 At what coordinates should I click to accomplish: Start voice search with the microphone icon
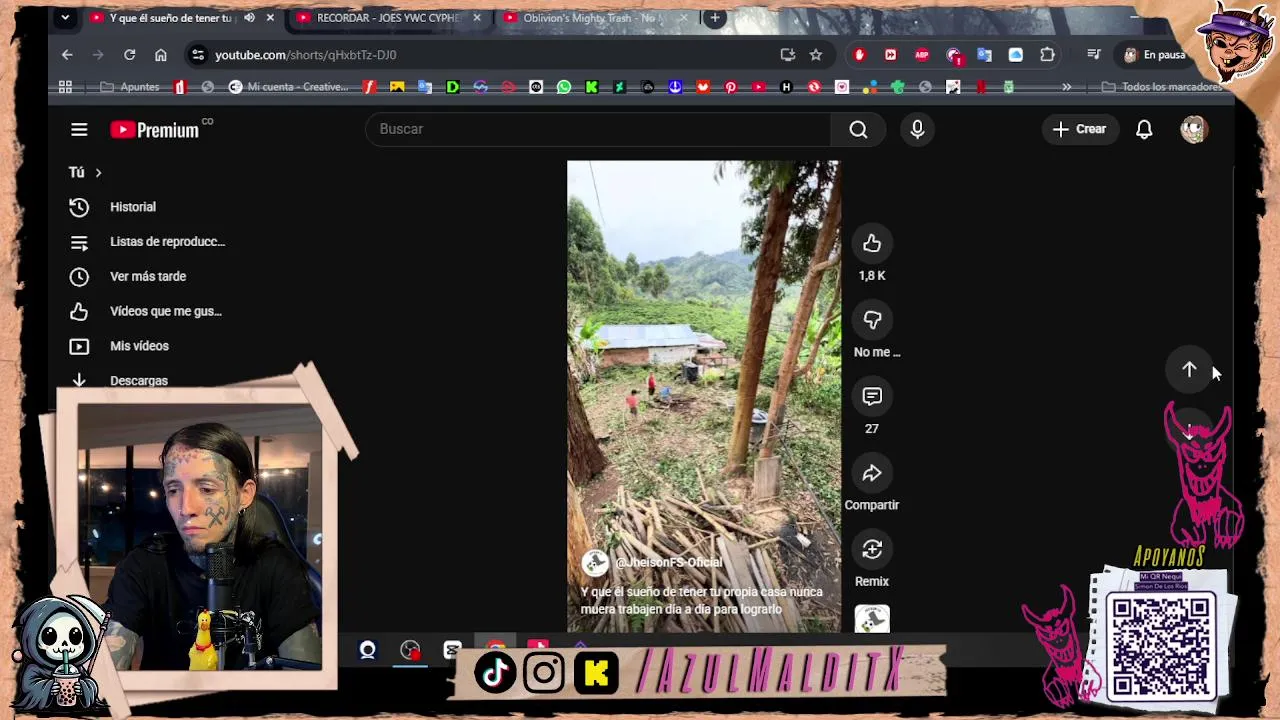917,129
